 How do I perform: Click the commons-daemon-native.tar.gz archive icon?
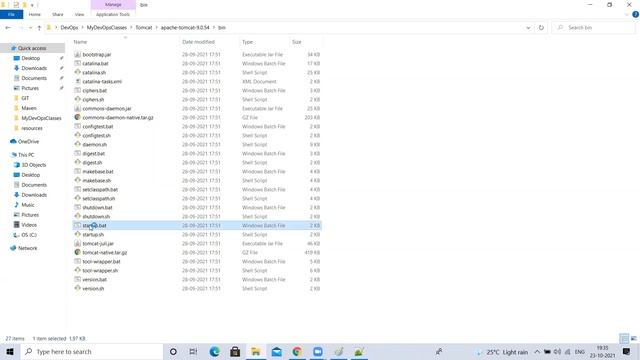(x=78, y=117)
